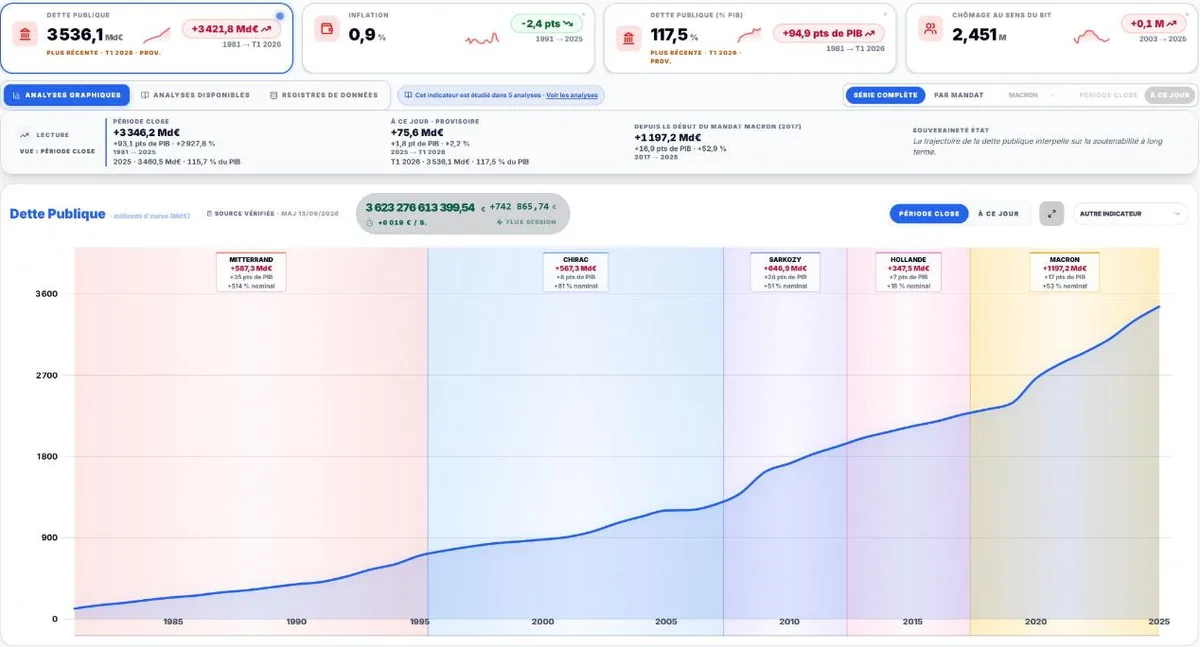1200x647 pixels.
Task: Click the +0,1 M unemployment badge
Action: 1154,23
